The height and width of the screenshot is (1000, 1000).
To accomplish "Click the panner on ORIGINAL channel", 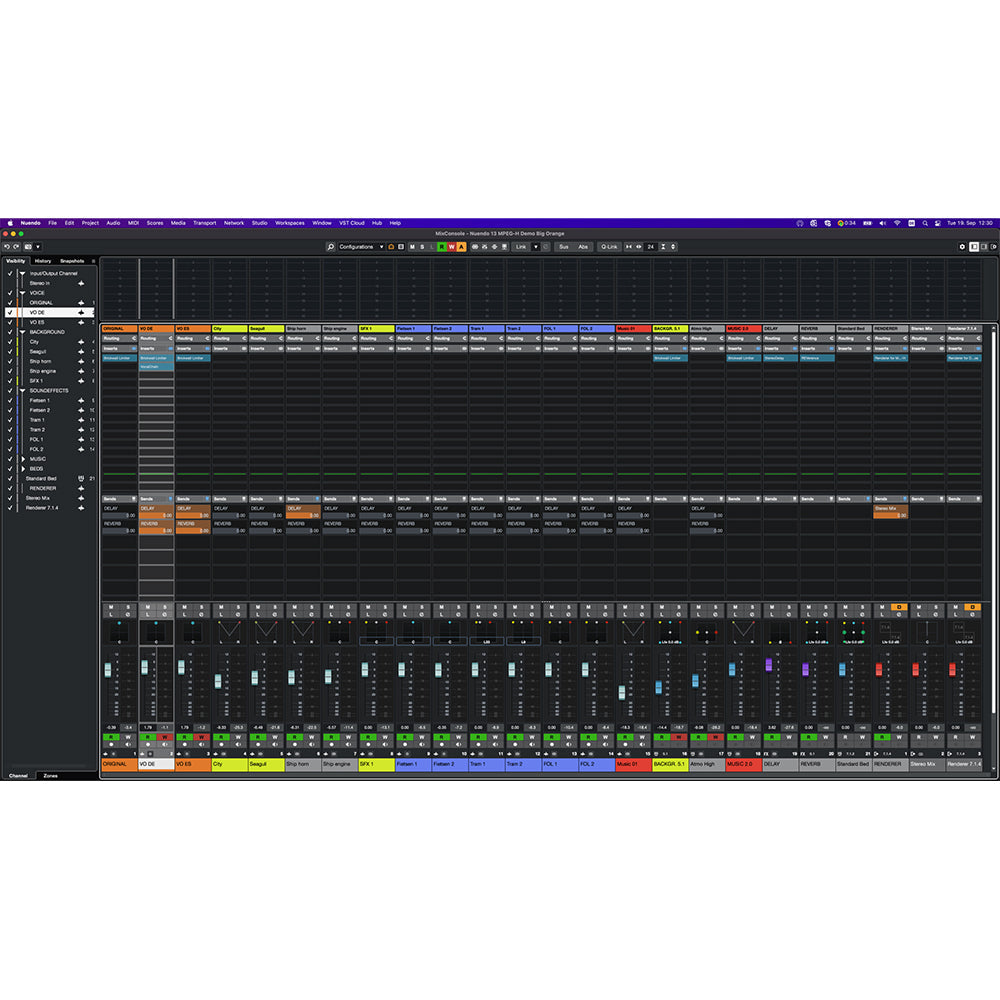I will click(119, 632).
